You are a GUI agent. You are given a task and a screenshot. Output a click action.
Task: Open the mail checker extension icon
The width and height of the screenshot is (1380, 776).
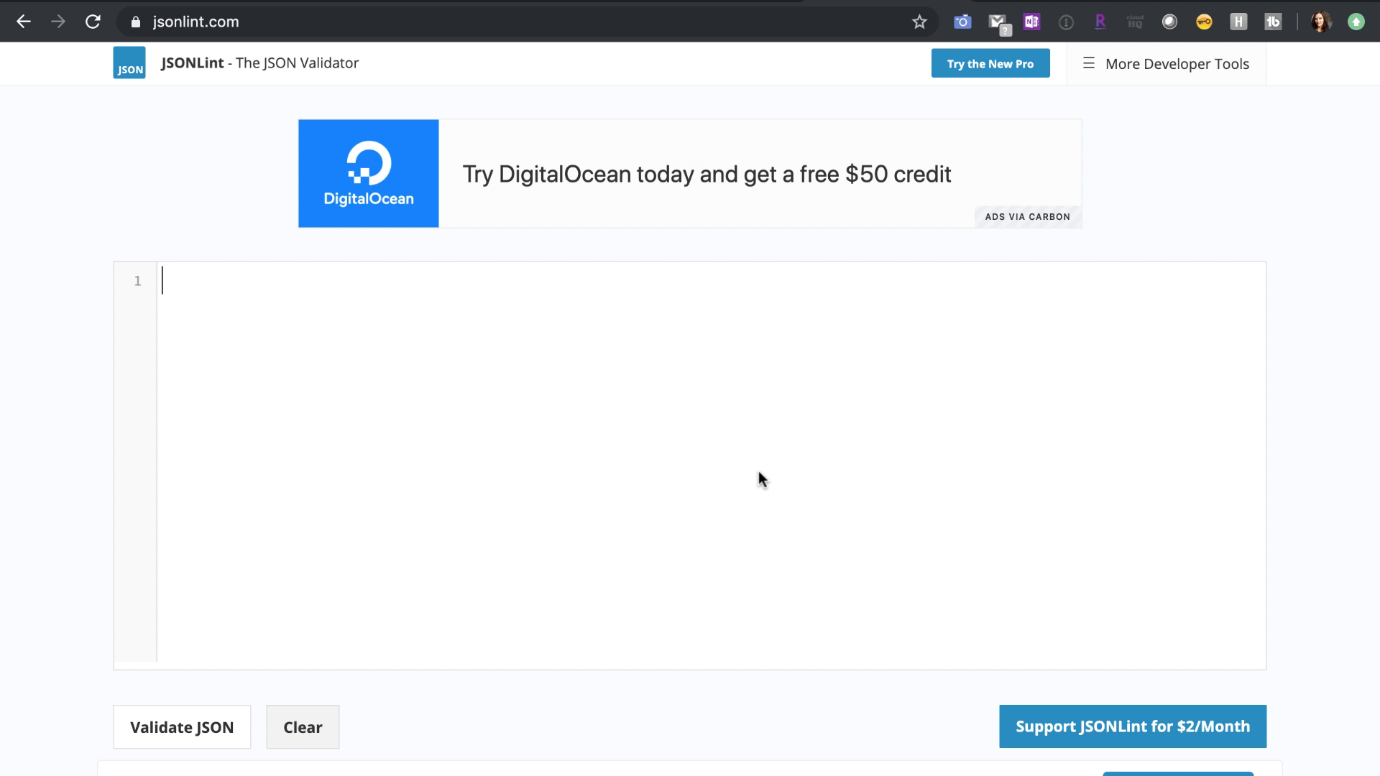point(998,22)
